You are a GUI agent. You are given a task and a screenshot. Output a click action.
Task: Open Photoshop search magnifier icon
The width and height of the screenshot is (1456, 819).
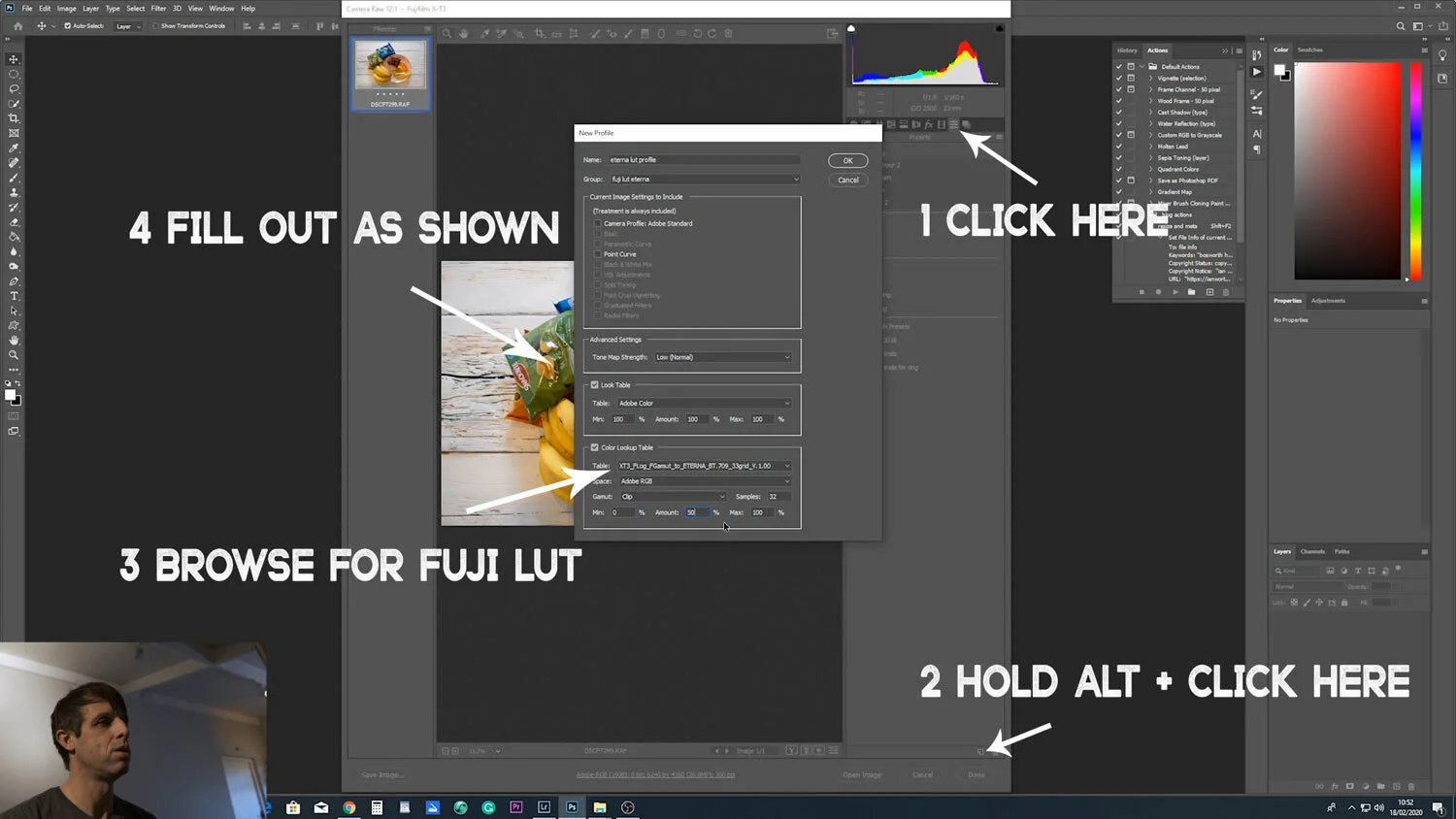tap(1400, 26)
